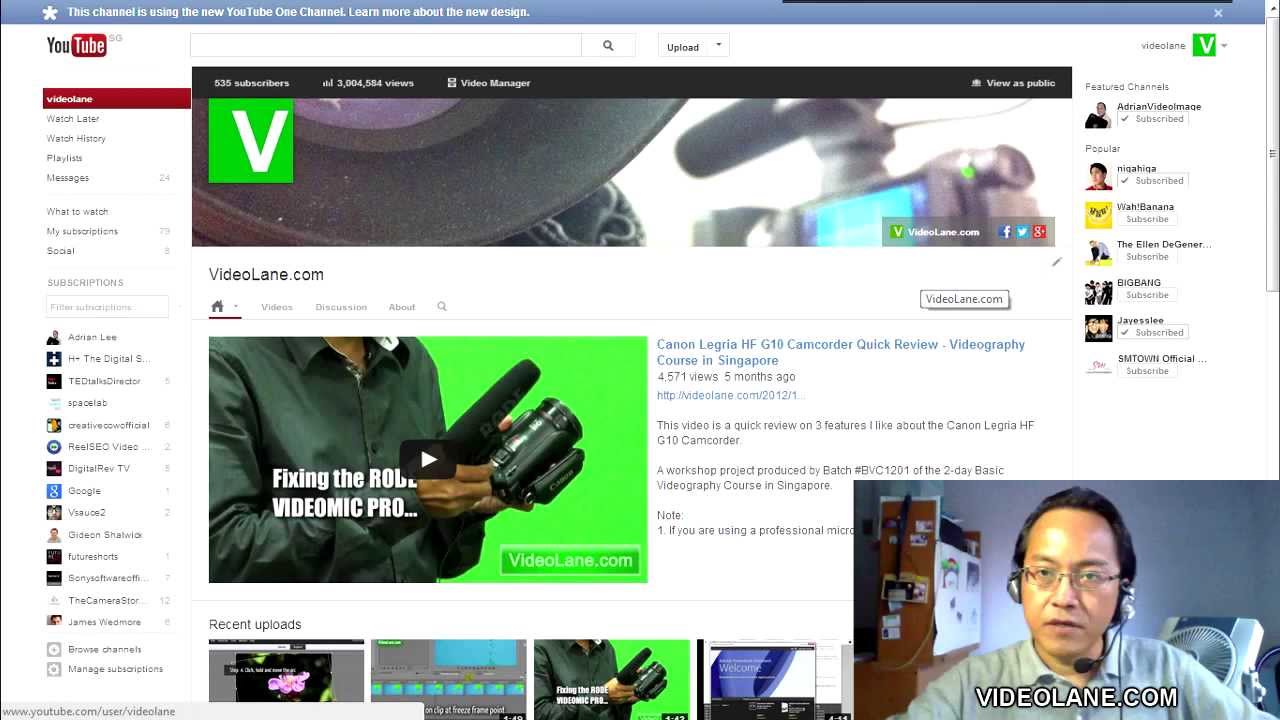
Task: Subscribe to Wah!Banana
Action: 1146,219
